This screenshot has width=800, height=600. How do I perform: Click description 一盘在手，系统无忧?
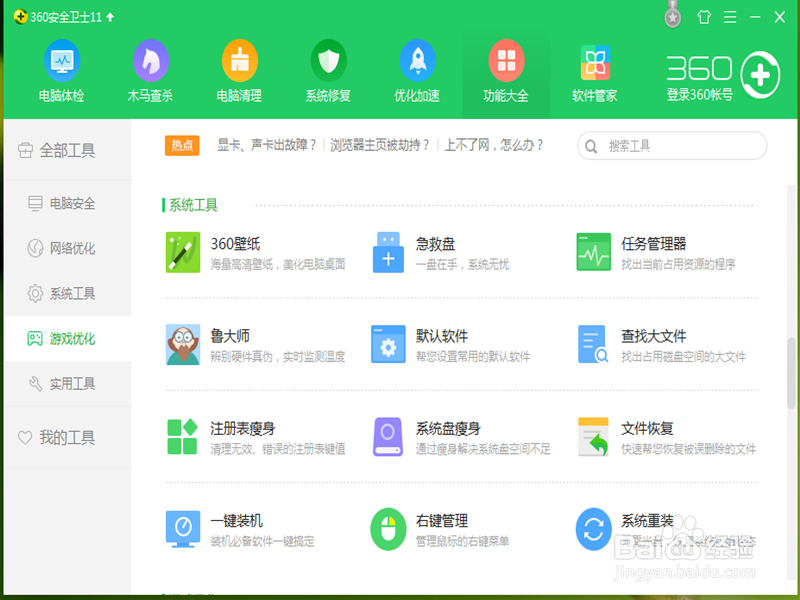tap(462, 264)
